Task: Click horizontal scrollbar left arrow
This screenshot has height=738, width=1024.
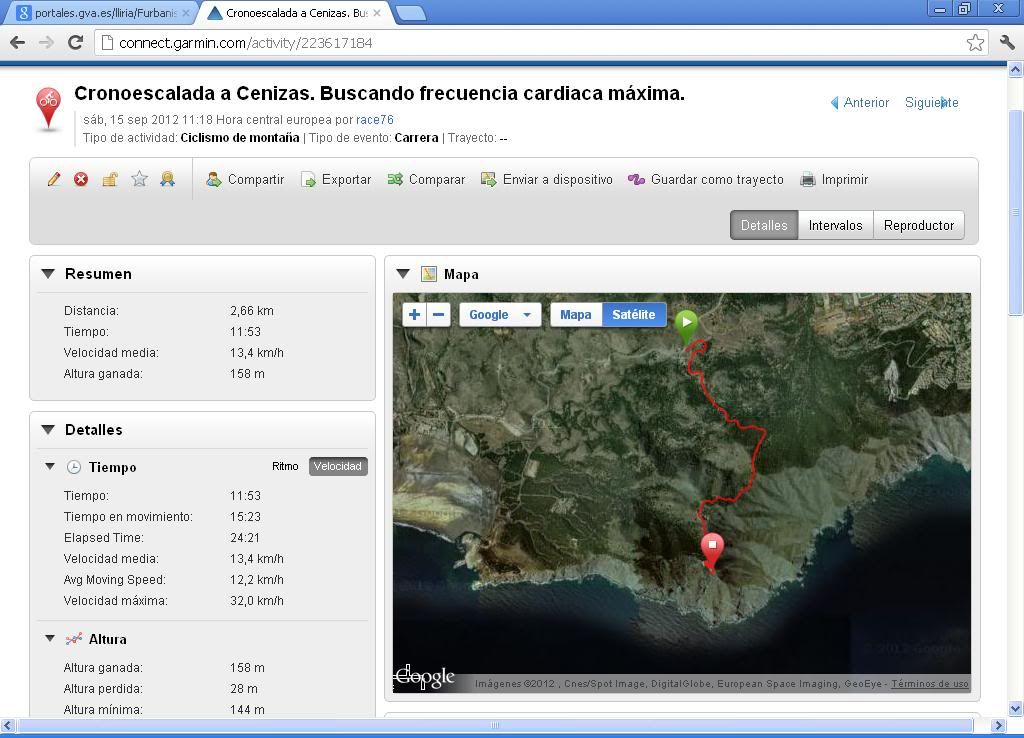Action: (8, 725)
